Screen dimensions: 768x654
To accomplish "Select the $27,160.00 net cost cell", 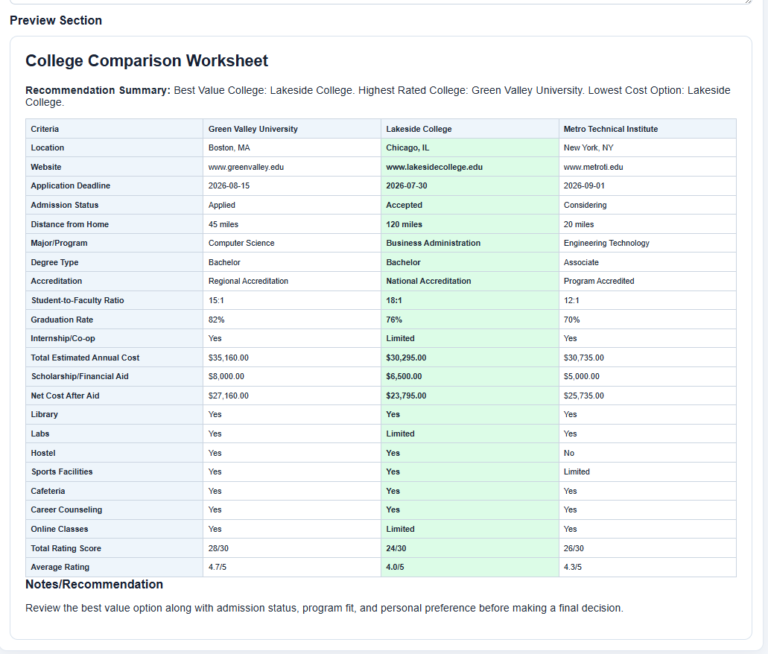I will click(x=292, y=395).
